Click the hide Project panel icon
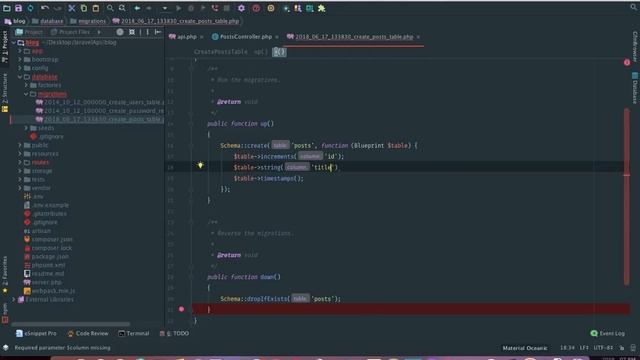Viewport: 640px width, 360px height. (158, 32)
